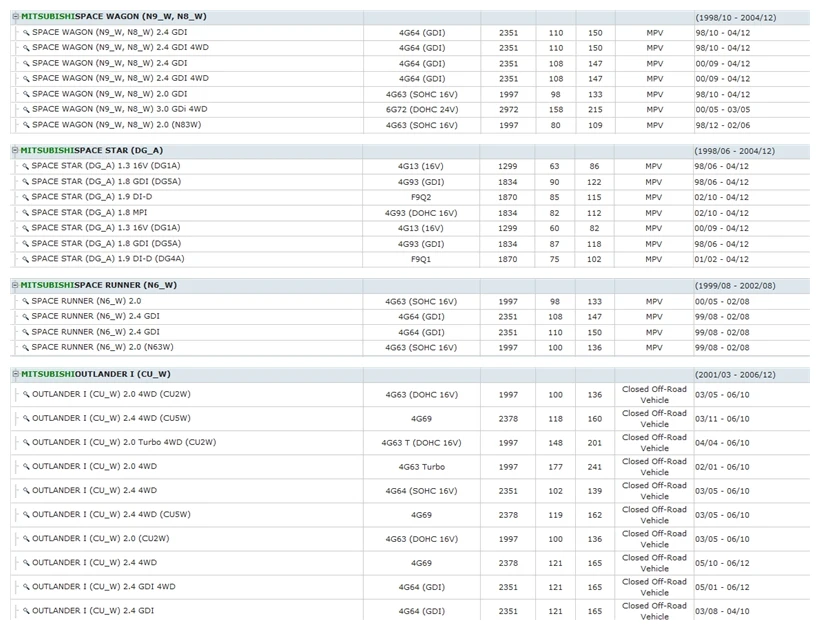Click magnifier icon of OUTLANDER I 2.4 GDI 03/08 row

coord(26,611)
